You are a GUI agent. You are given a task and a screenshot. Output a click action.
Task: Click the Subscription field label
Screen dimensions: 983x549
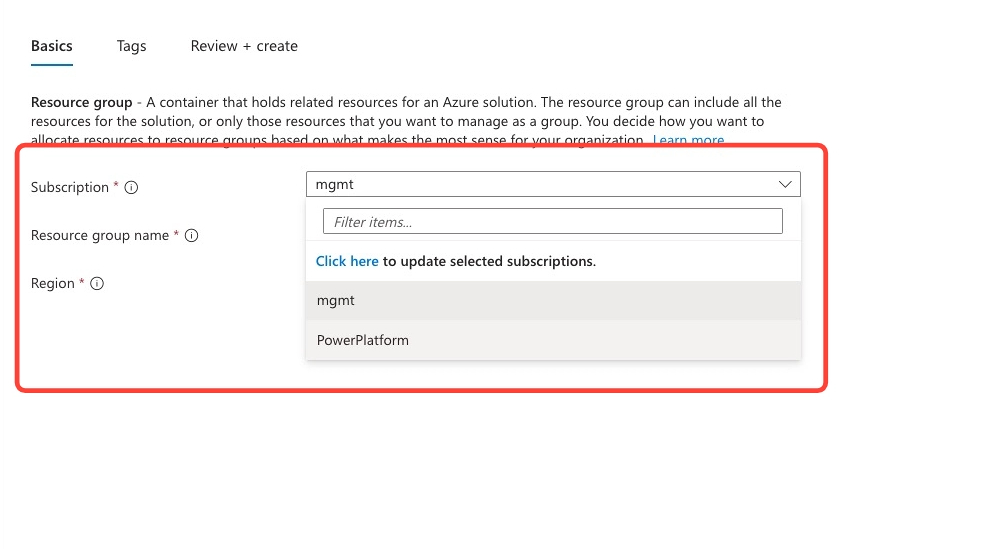tap(69, 188)
